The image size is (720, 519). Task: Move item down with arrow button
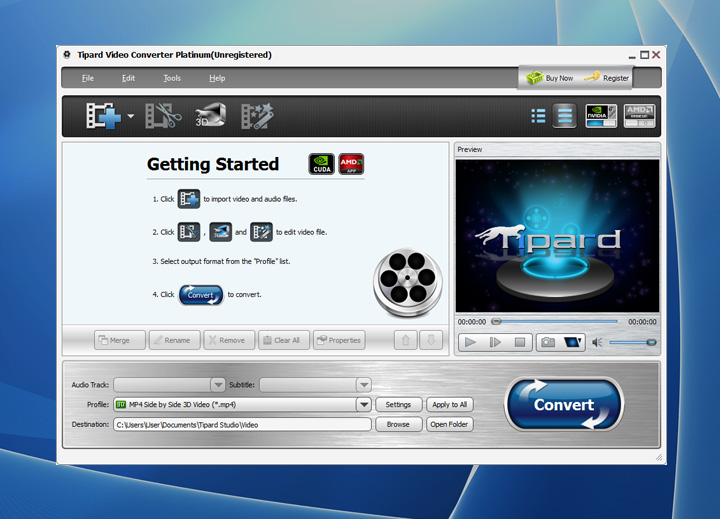coord(431,340)
